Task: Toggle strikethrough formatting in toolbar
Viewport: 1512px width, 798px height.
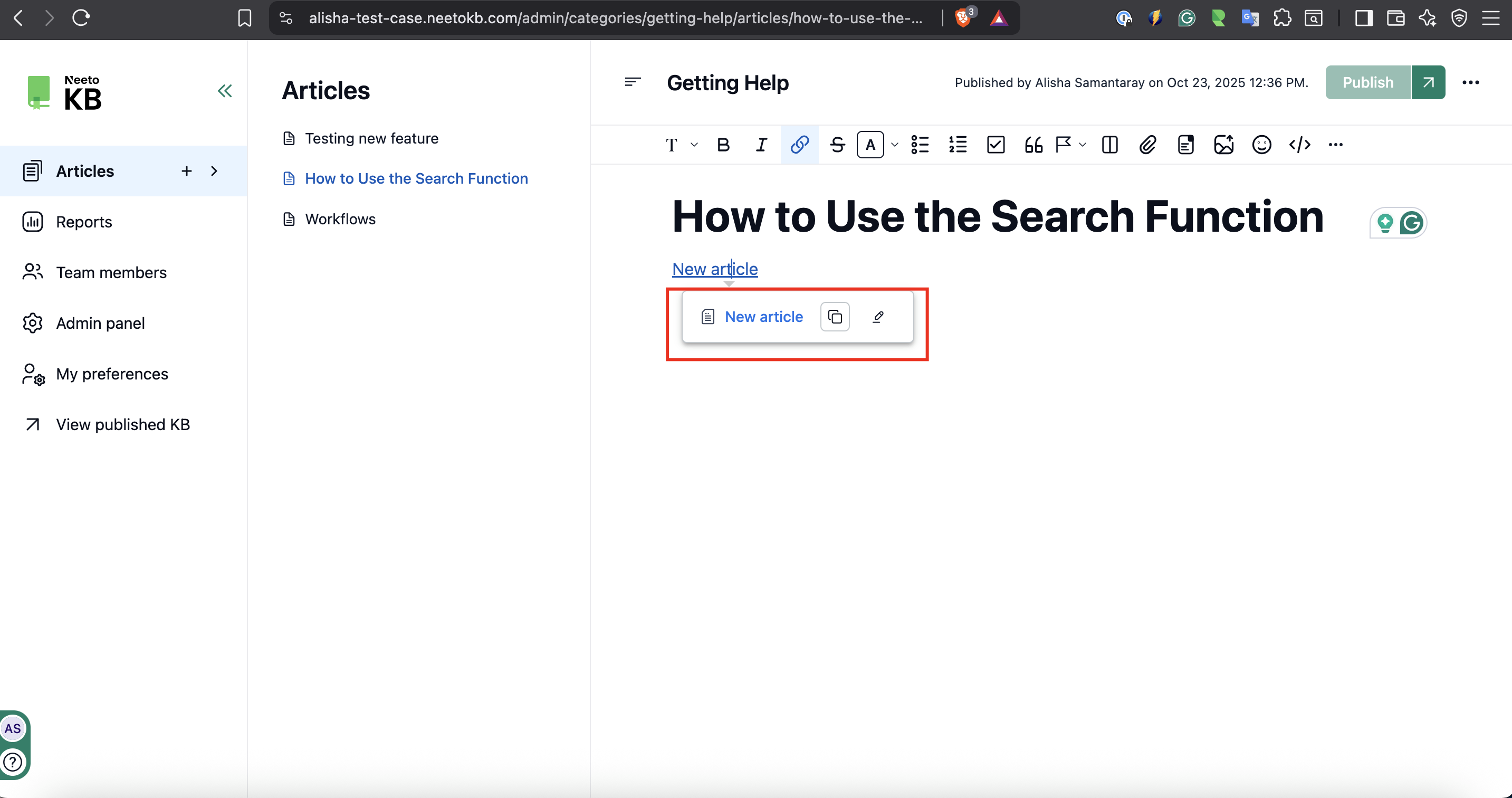Action: click(838, 145)
